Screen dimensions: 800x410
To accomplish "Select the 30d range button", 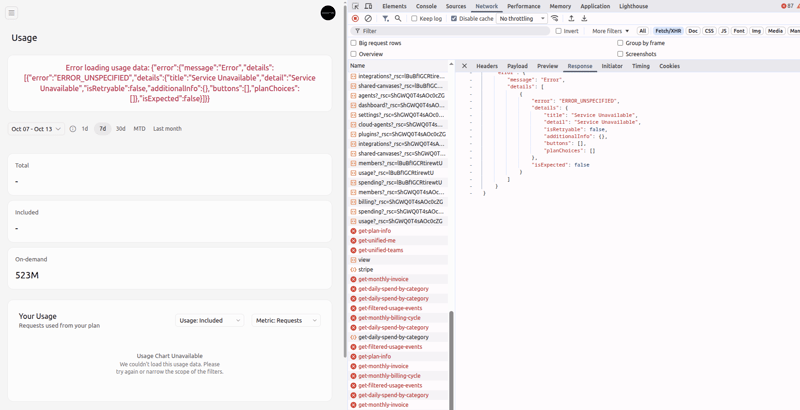I will (x=120, y=129).
